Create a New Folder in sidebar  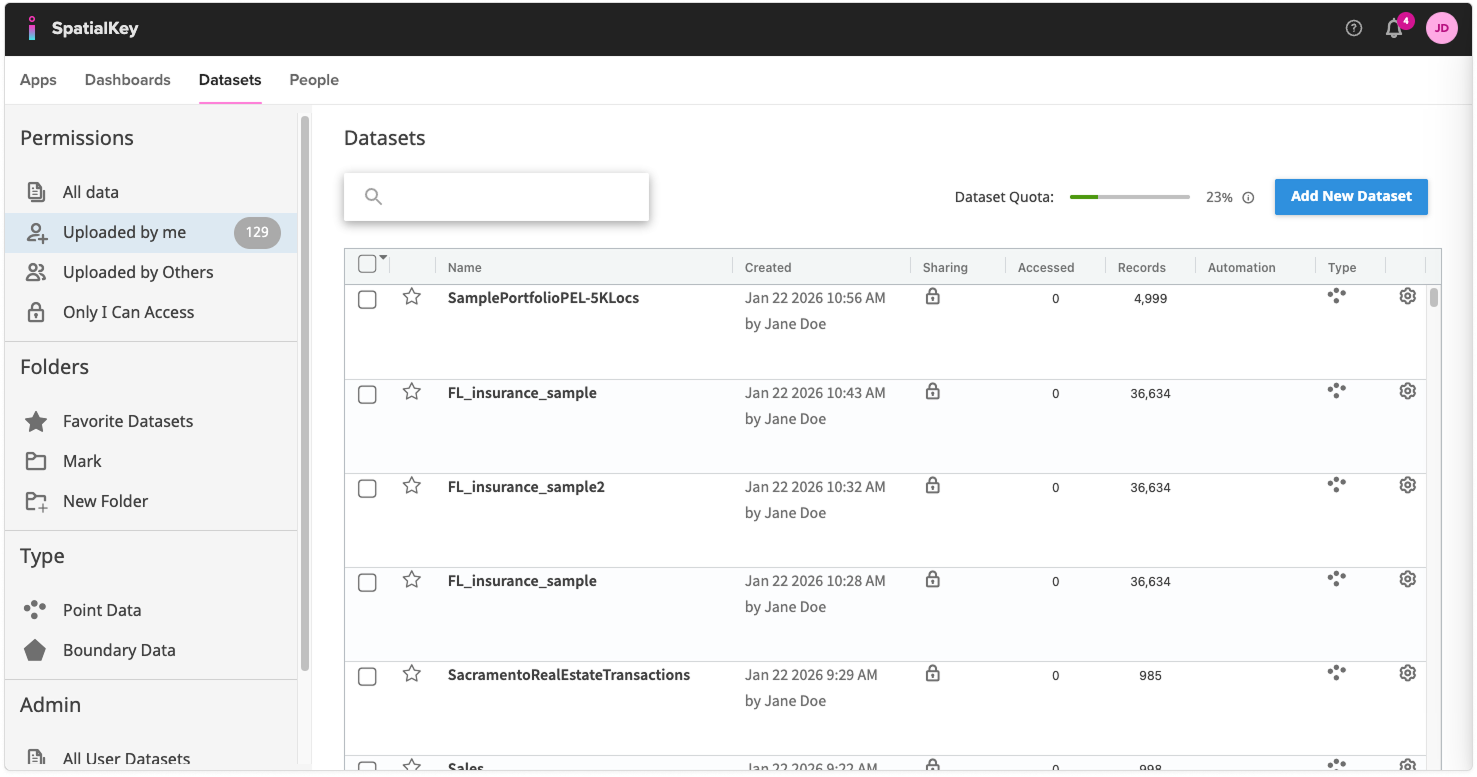pos(105,501)
